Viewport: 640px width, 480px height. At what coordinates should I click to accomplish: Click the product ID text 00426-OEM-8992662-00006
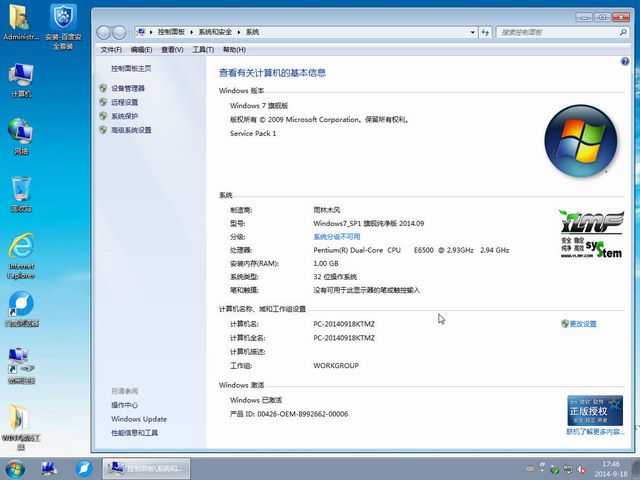tap(302, 414)
